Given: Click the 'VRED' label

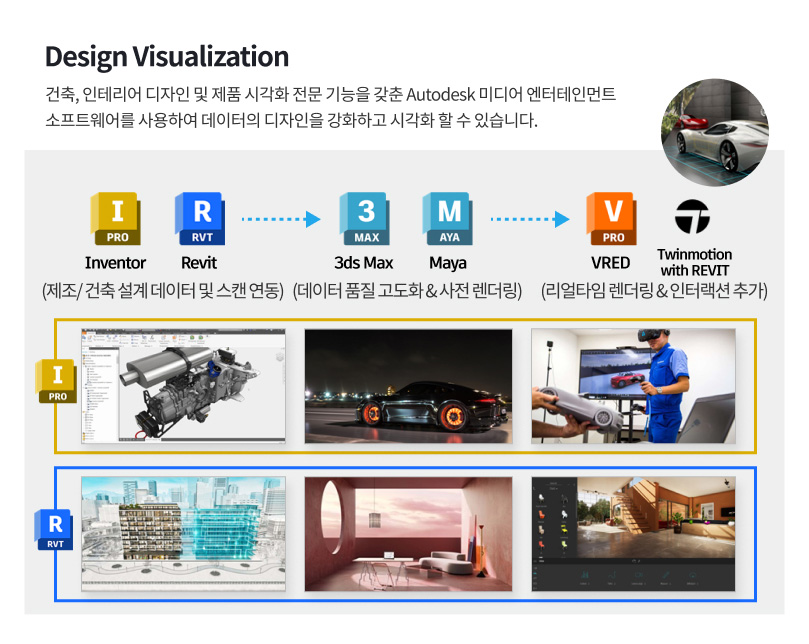Looking at the screenshot, I should [610, 263].
